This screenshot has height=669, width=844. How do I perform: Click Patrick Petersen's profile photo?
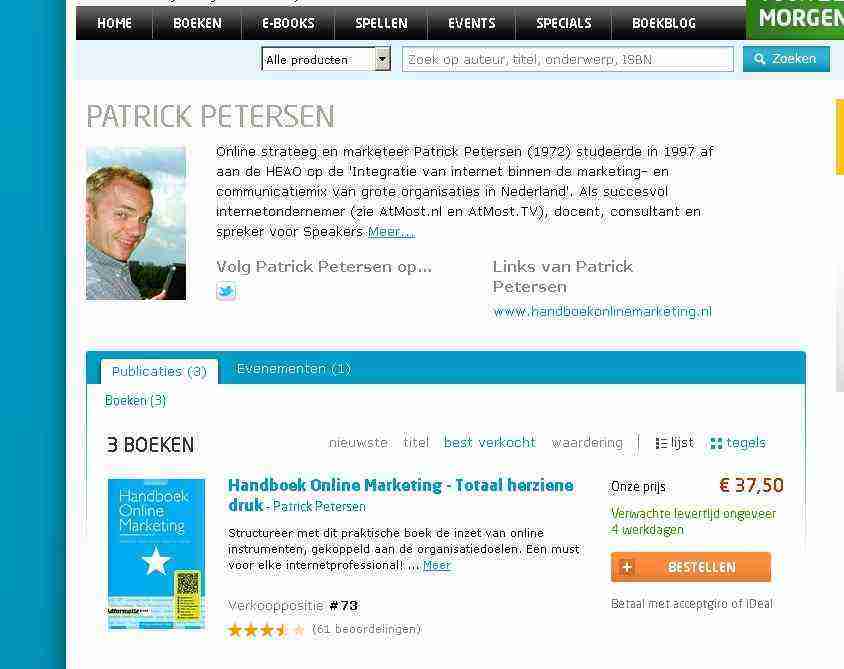point(136,223)
